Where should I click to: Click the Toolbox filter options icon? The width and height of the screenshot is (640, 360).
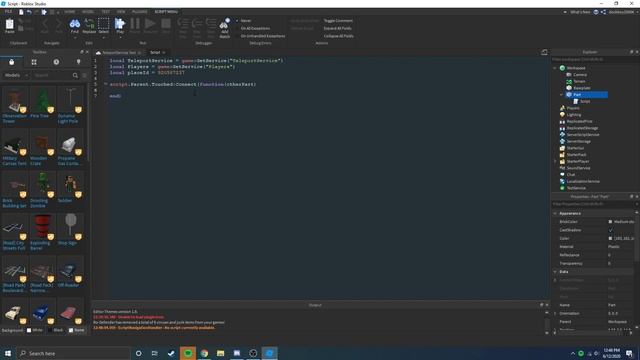click(x=84, y=76)
